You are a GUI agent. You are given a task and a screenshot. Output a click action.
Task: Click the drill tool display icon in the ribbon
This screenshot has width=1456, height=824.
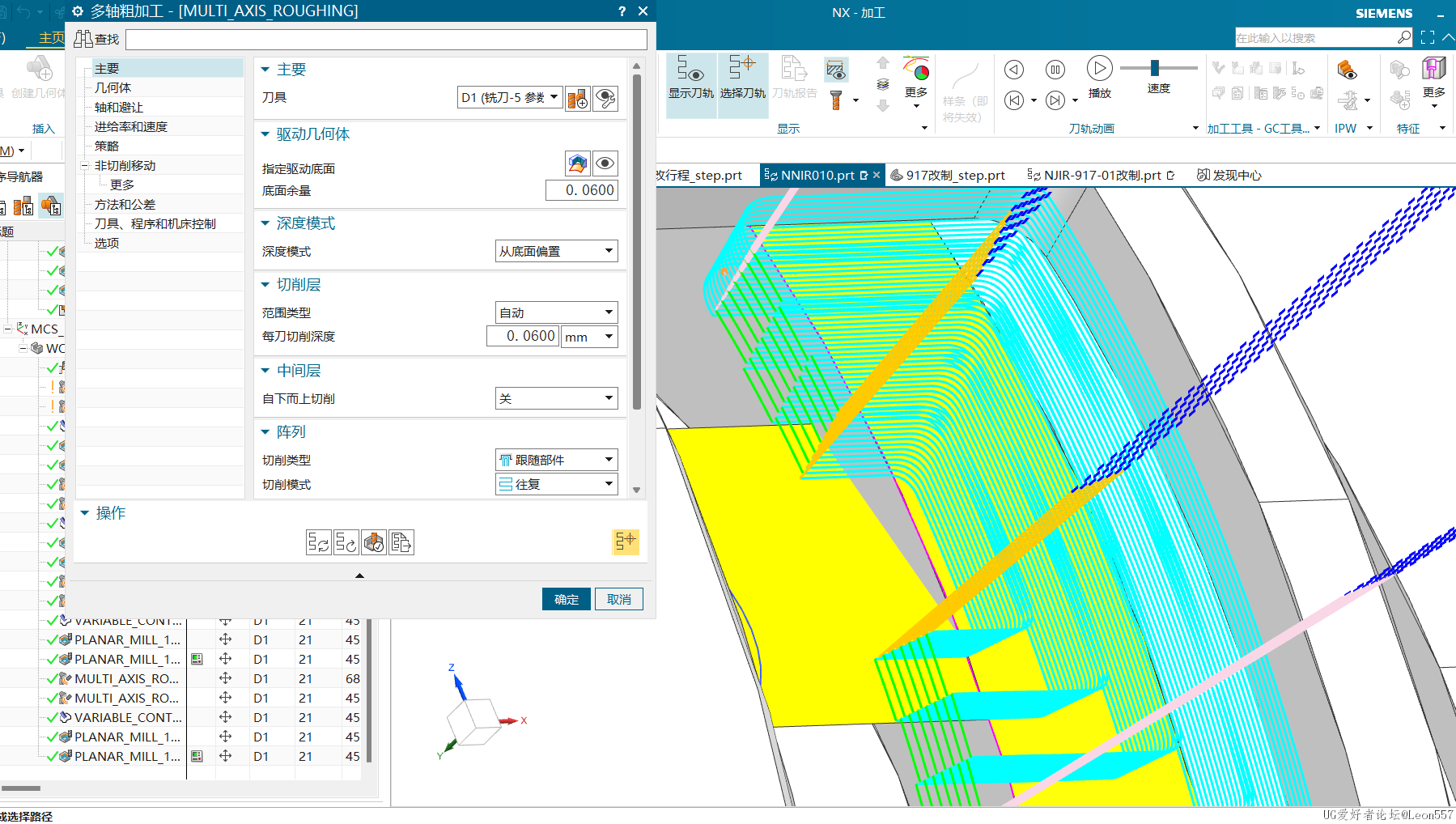836,100
